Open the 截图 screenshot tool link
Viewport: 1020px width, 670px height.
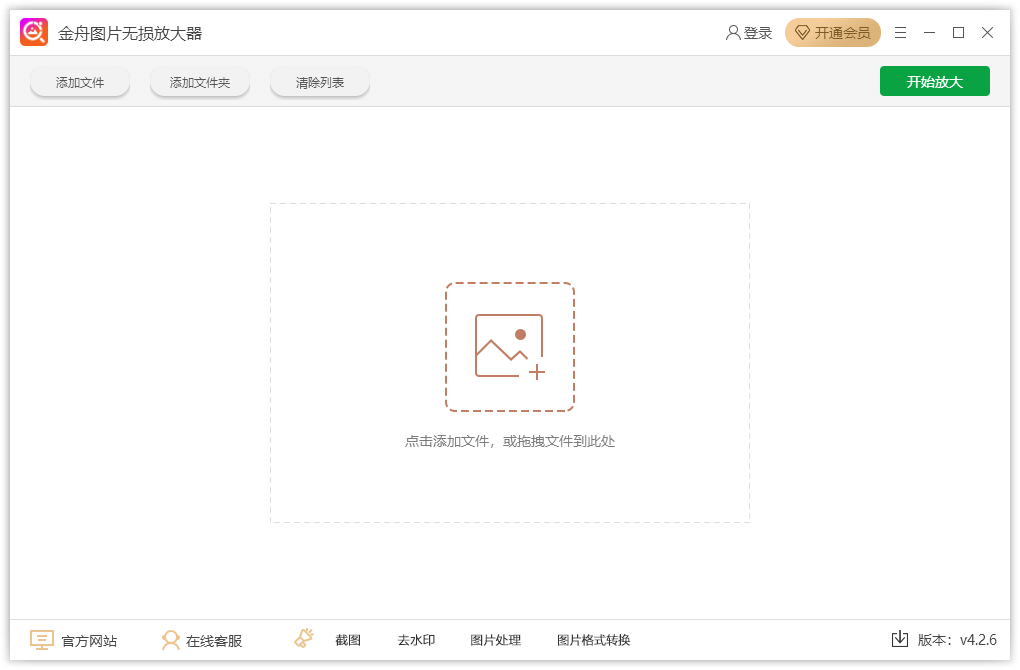tap(348, 640)
